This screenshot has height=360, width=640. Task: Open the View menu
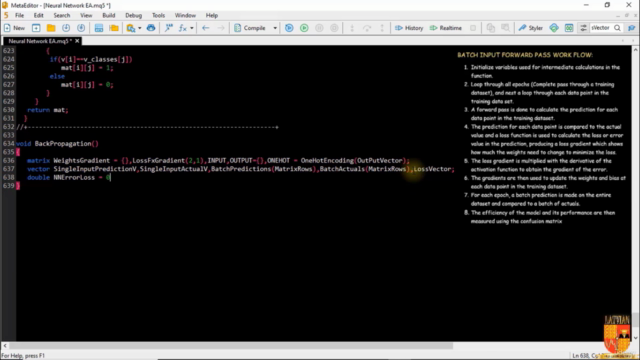click(x=86, y=15)
